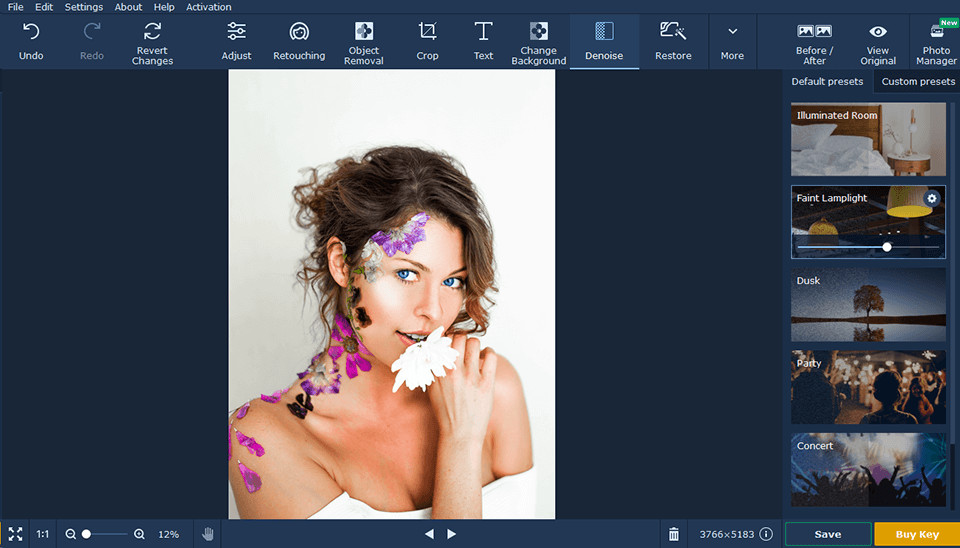Viewport: 960px width, 548px height.
Task: Open the Edit menu
Action: pos(43,7)
